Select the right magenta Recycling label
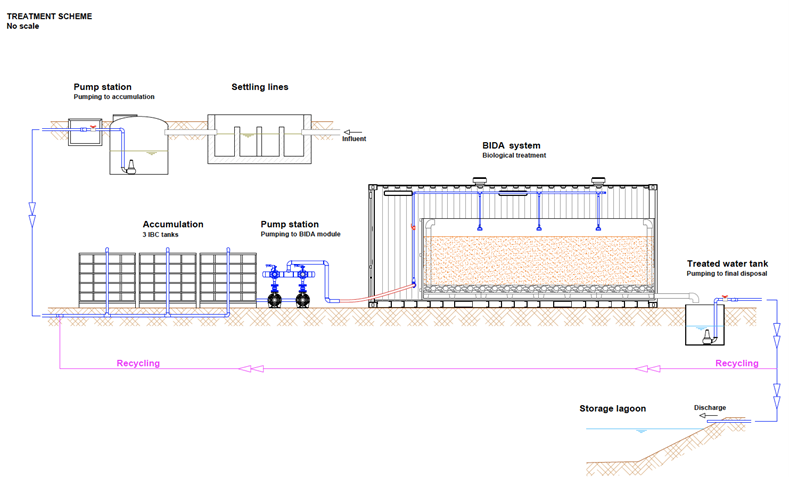 point(735,363)
